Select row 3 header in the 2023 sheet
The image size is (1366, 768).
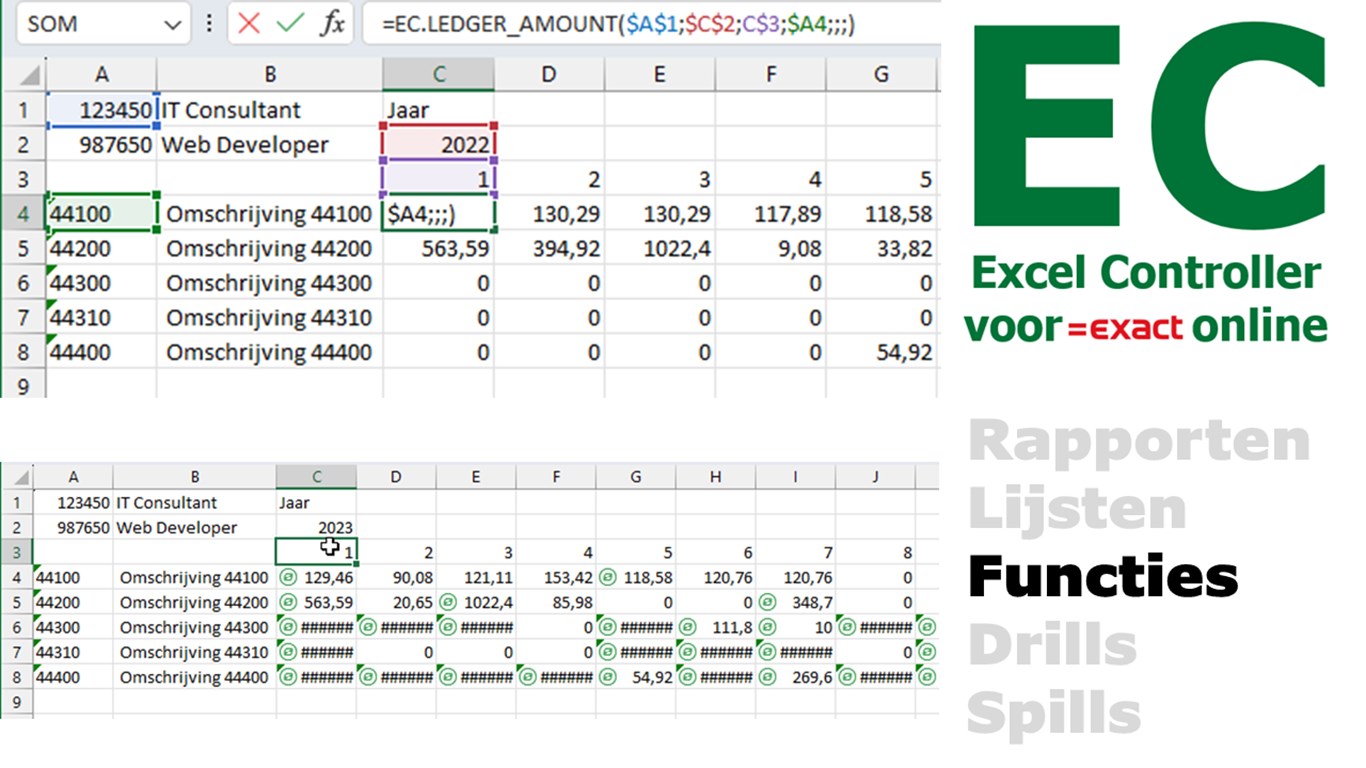17,552
